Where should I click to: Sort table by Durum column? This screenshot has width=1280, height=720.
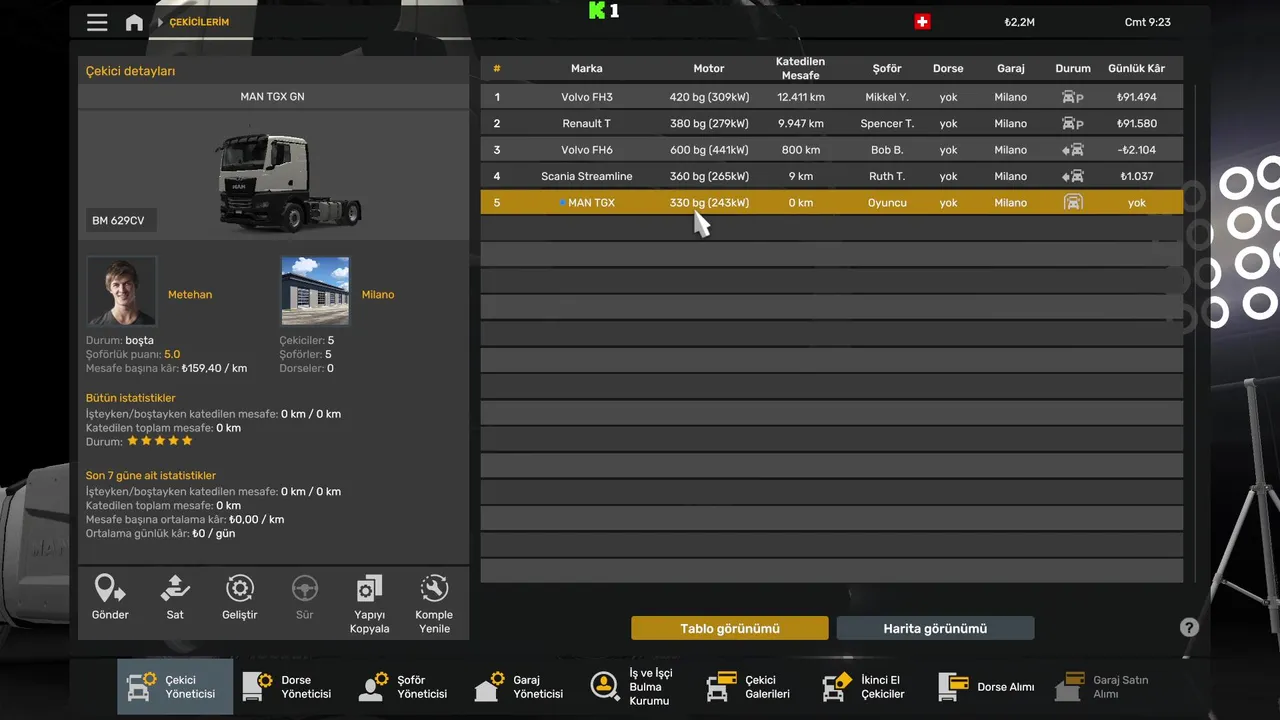(1073, 68)
